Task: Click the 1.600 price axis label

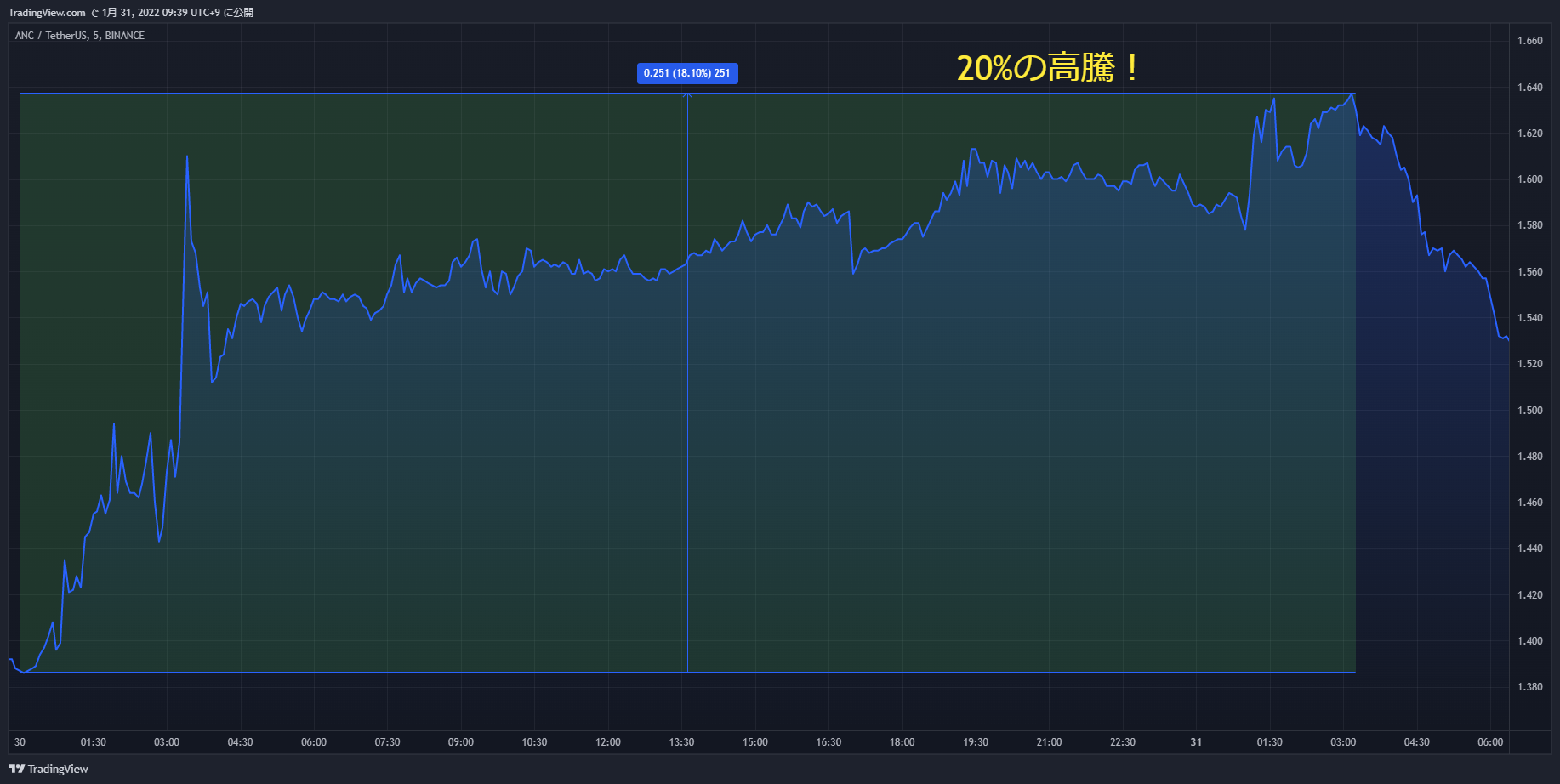Action: click(x=1530, y=179)
